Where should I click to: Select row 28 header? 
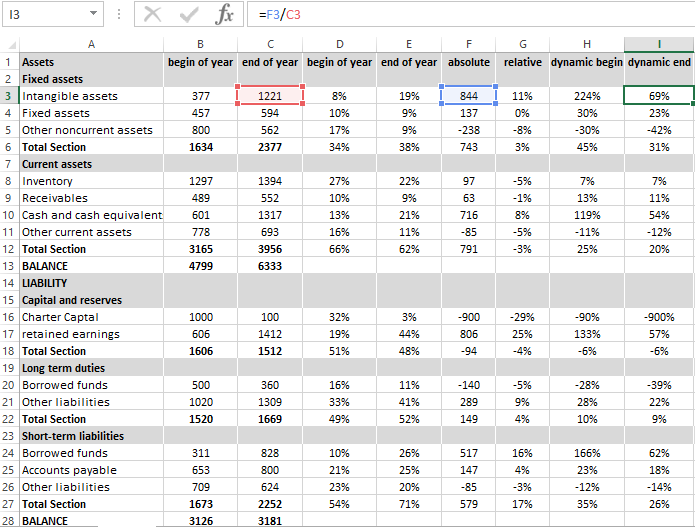click(8, 521)
